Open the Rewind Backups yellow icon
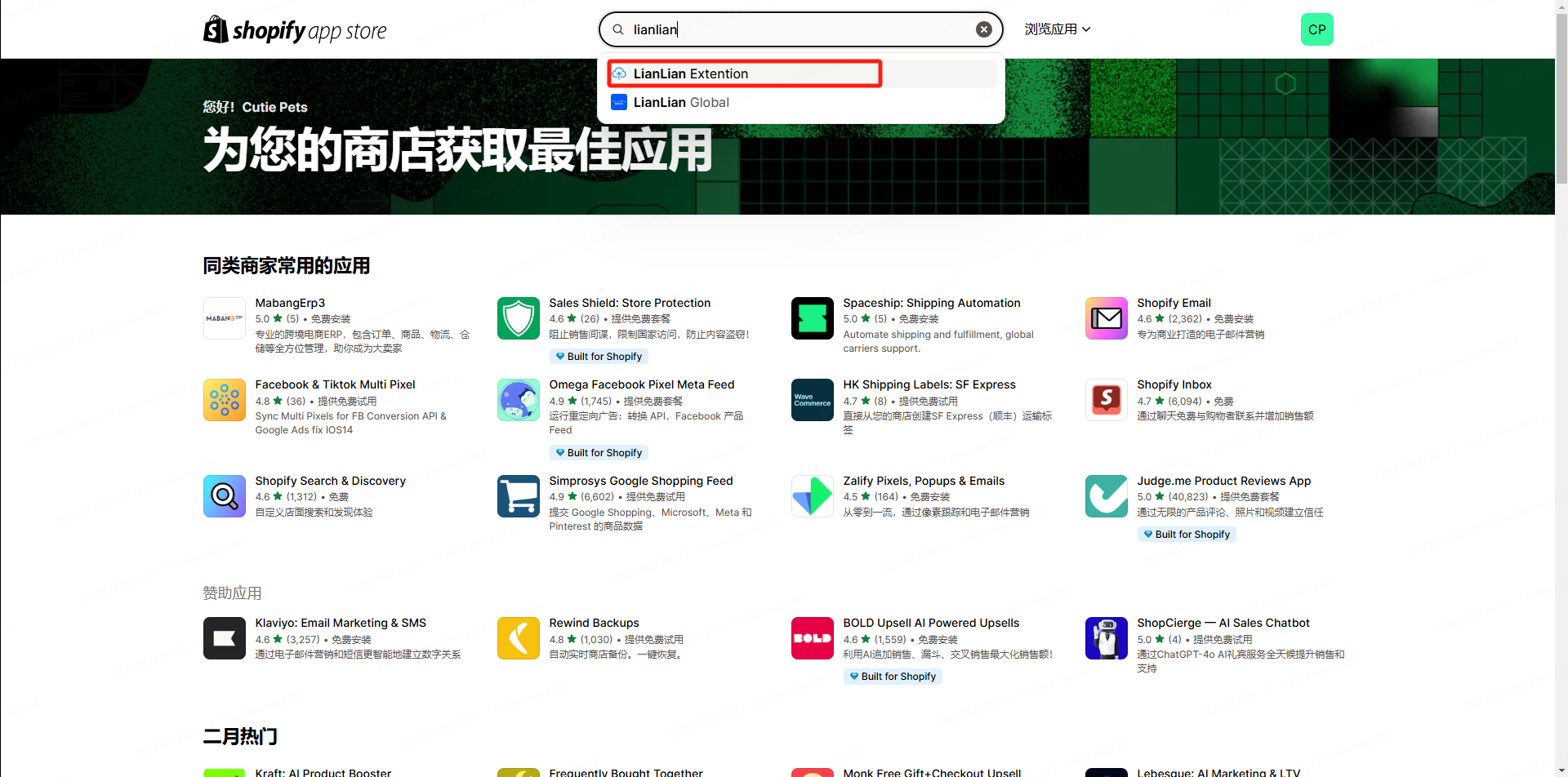 519,638
